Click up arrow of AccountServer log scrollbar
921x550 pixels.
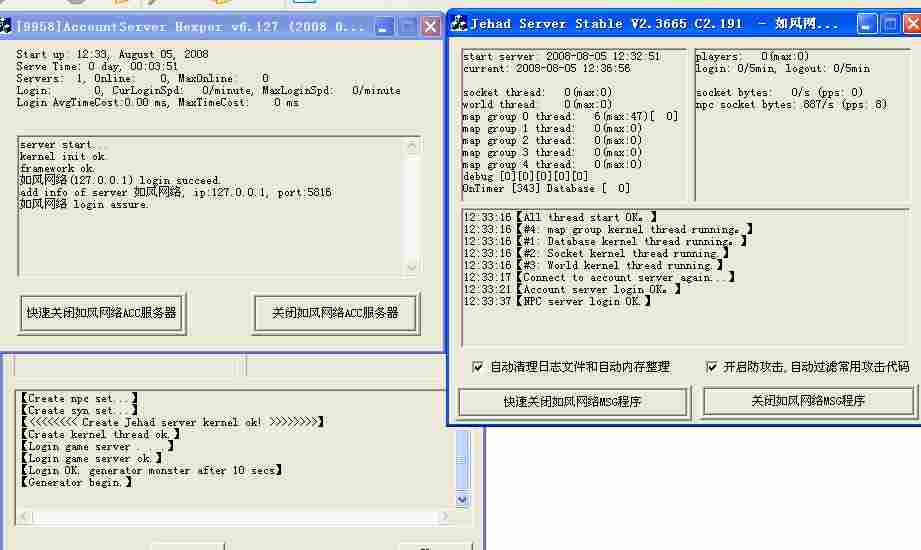[412, 146]
